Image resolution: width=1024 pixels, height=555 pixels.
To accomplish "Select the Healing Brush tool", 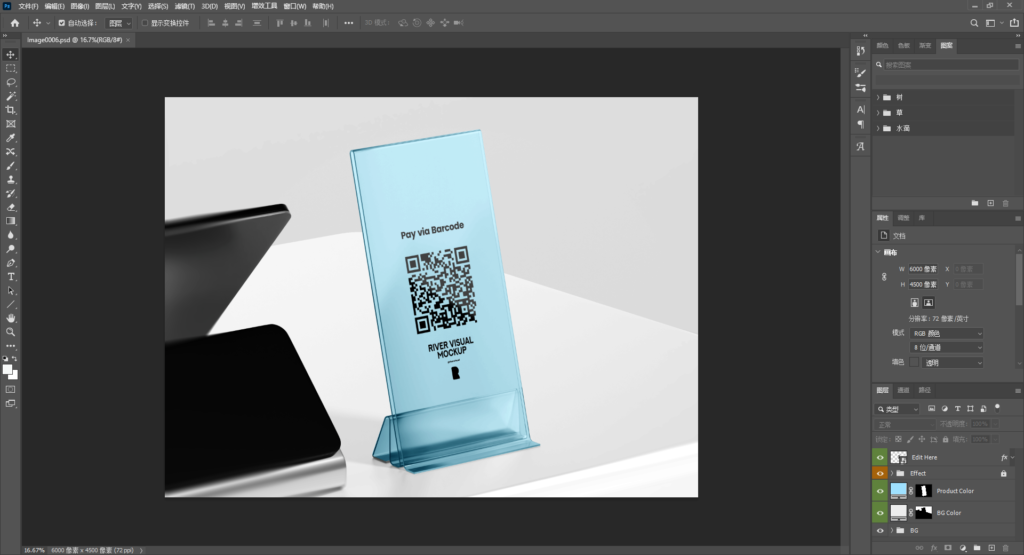I will coord(10,151).
